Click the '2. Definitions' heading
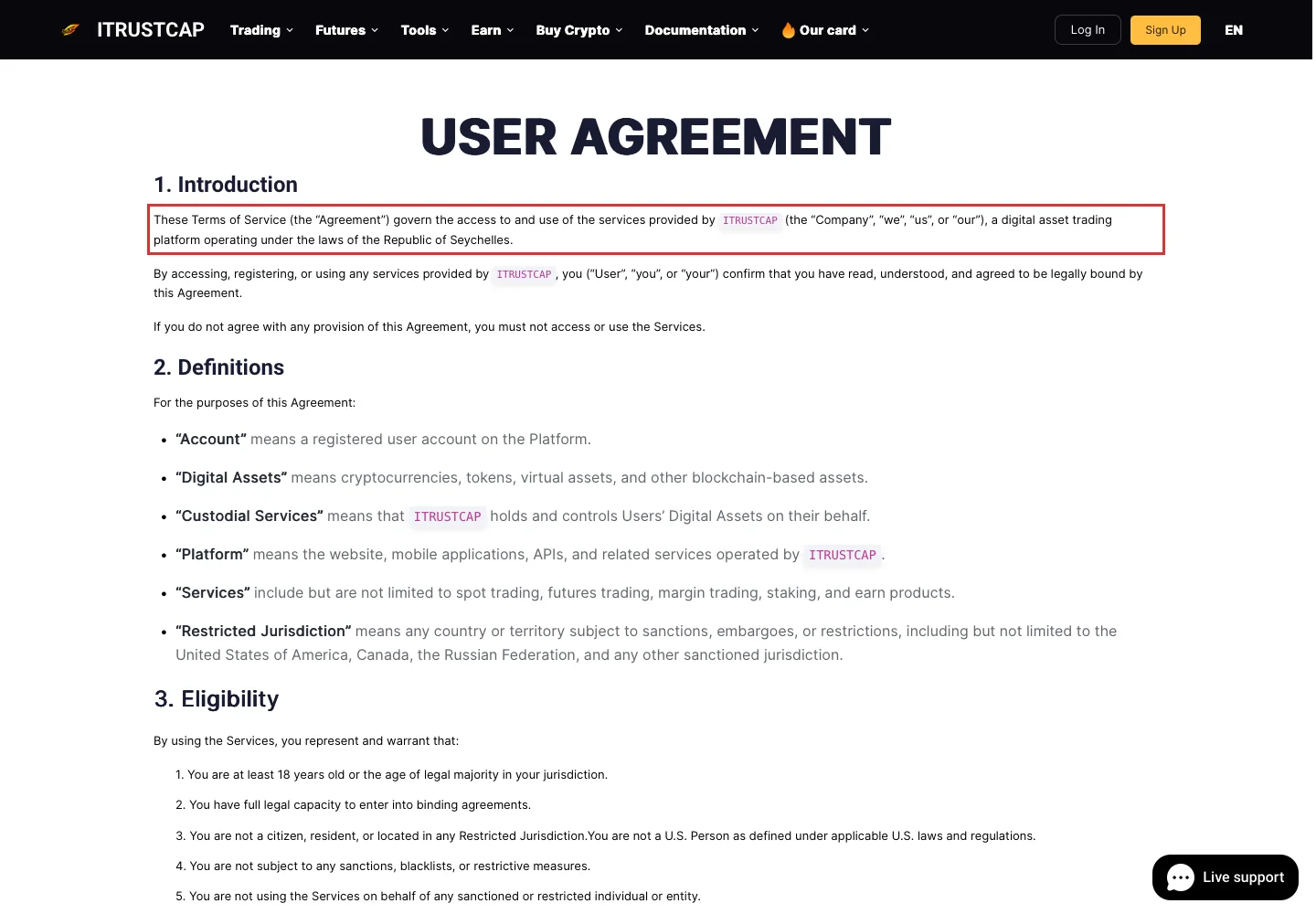Viewport: 1316px width, 914px height. click(219, 367)
